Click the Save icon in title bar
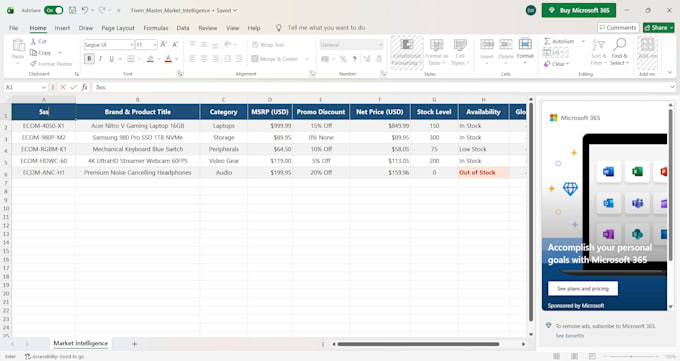 coord(72,10)
